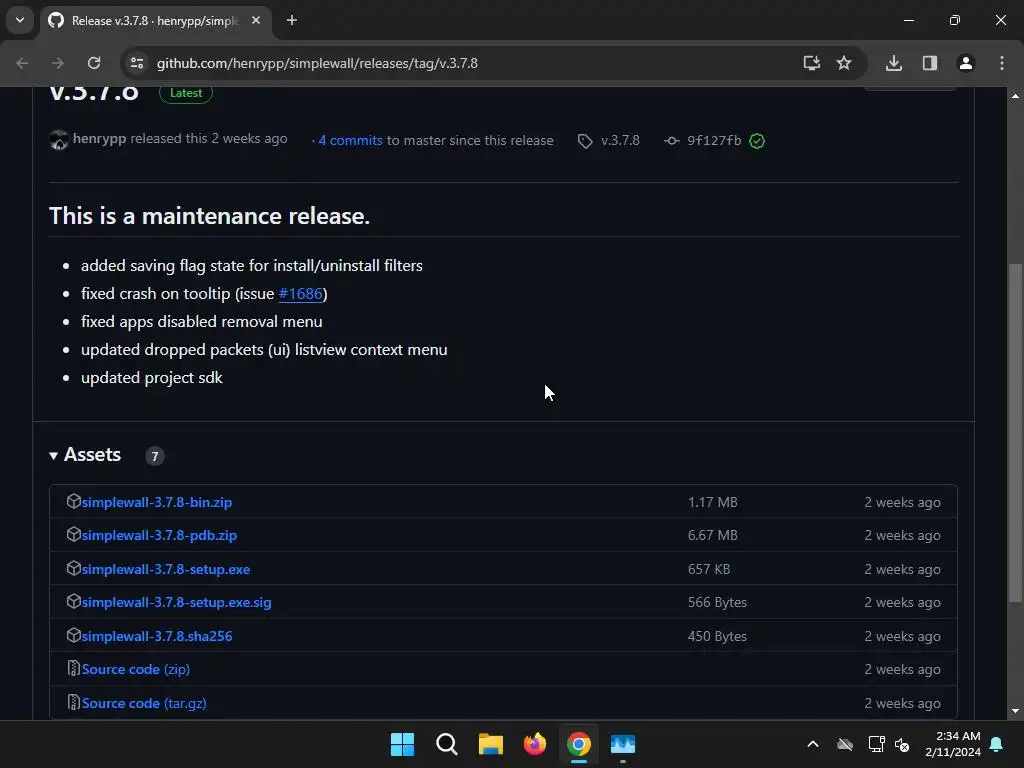The height and width of the screenshot is (768, 1024).
Task: Collapse the Assets section triangle
Action: (54, 456)
